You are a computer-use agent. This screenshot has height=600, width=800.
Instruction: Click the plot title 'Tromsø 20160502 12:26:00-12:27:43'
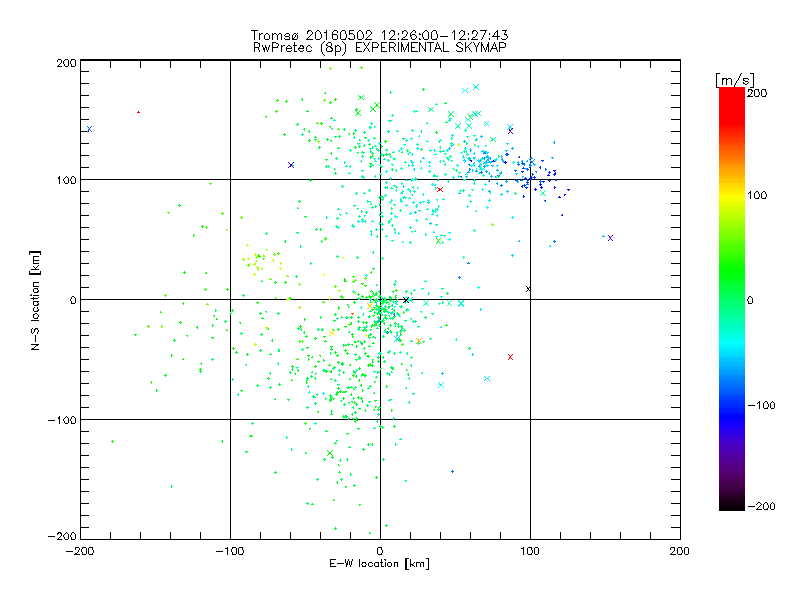tap(379, 35)
